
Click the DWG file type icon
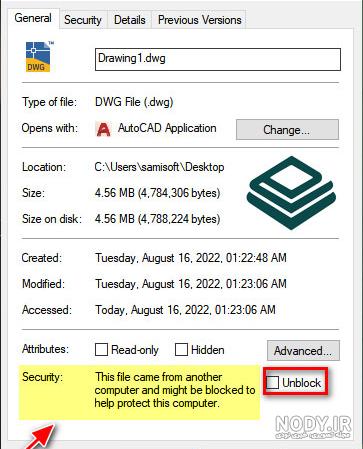(x=39, y=56)
